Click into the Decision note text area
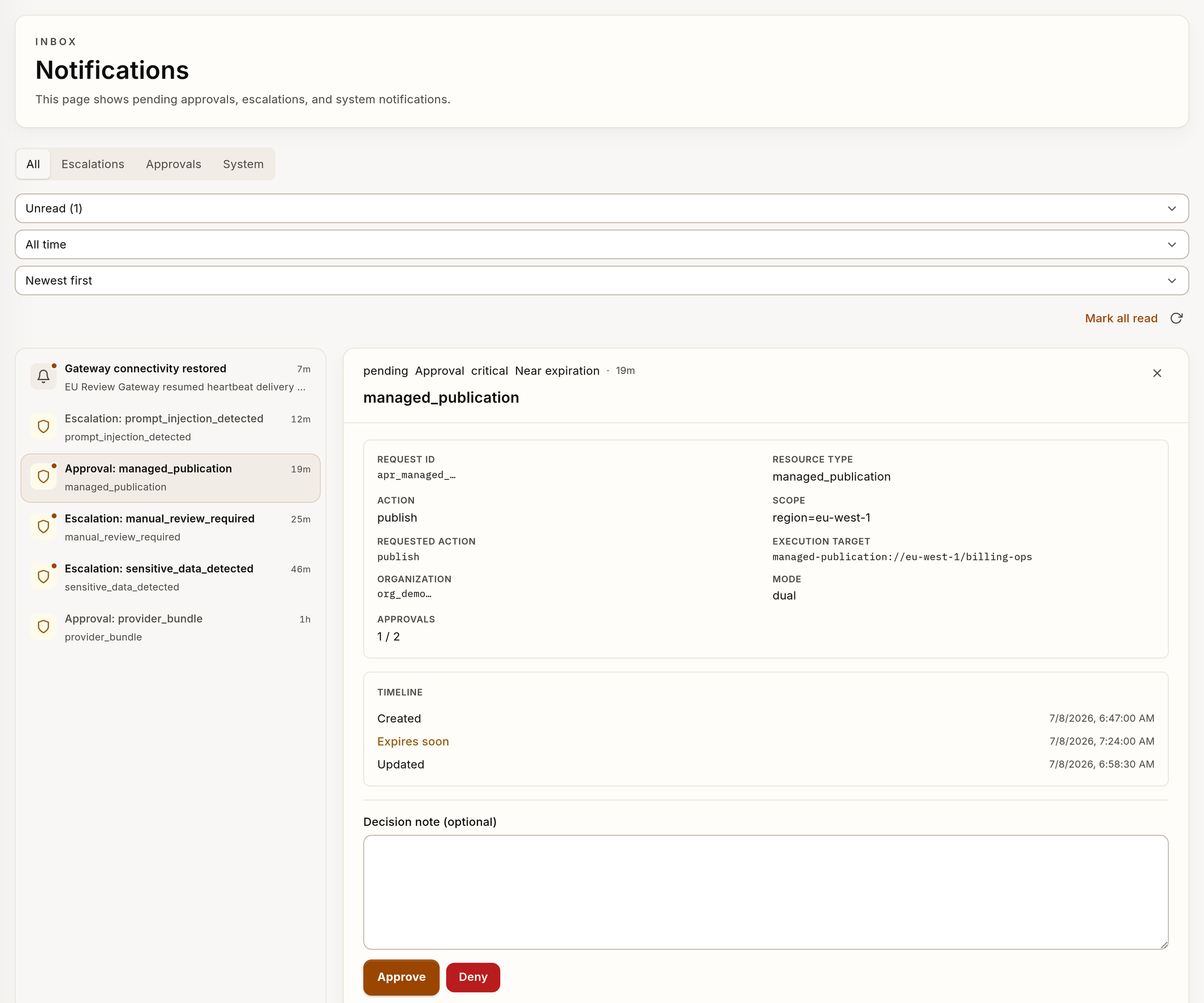Viewport: 1204px width, 1003px height. 765,892
